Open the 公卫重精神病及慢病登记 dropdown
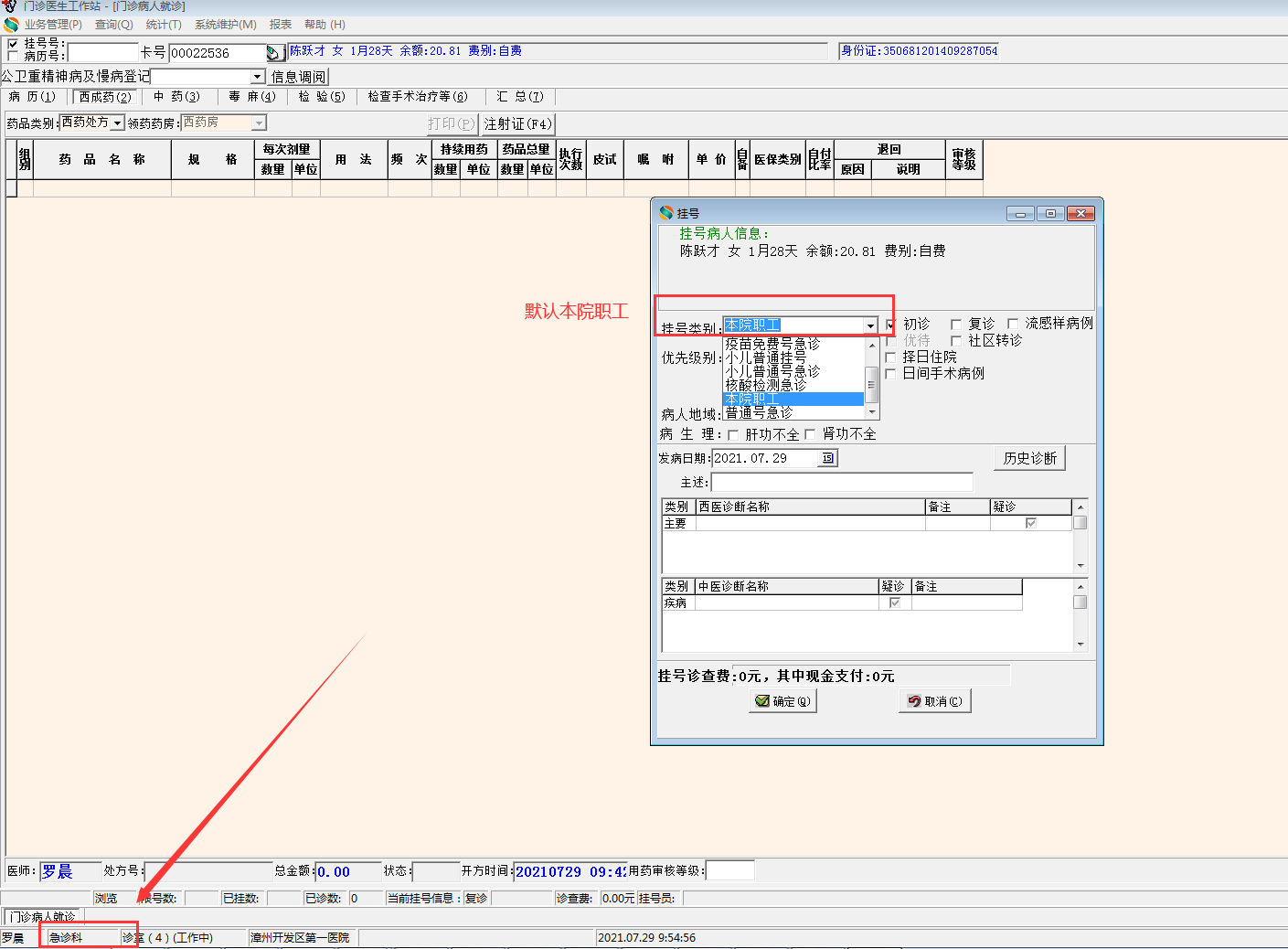The height and width of the screenshot is (949, 1288). 258,77
